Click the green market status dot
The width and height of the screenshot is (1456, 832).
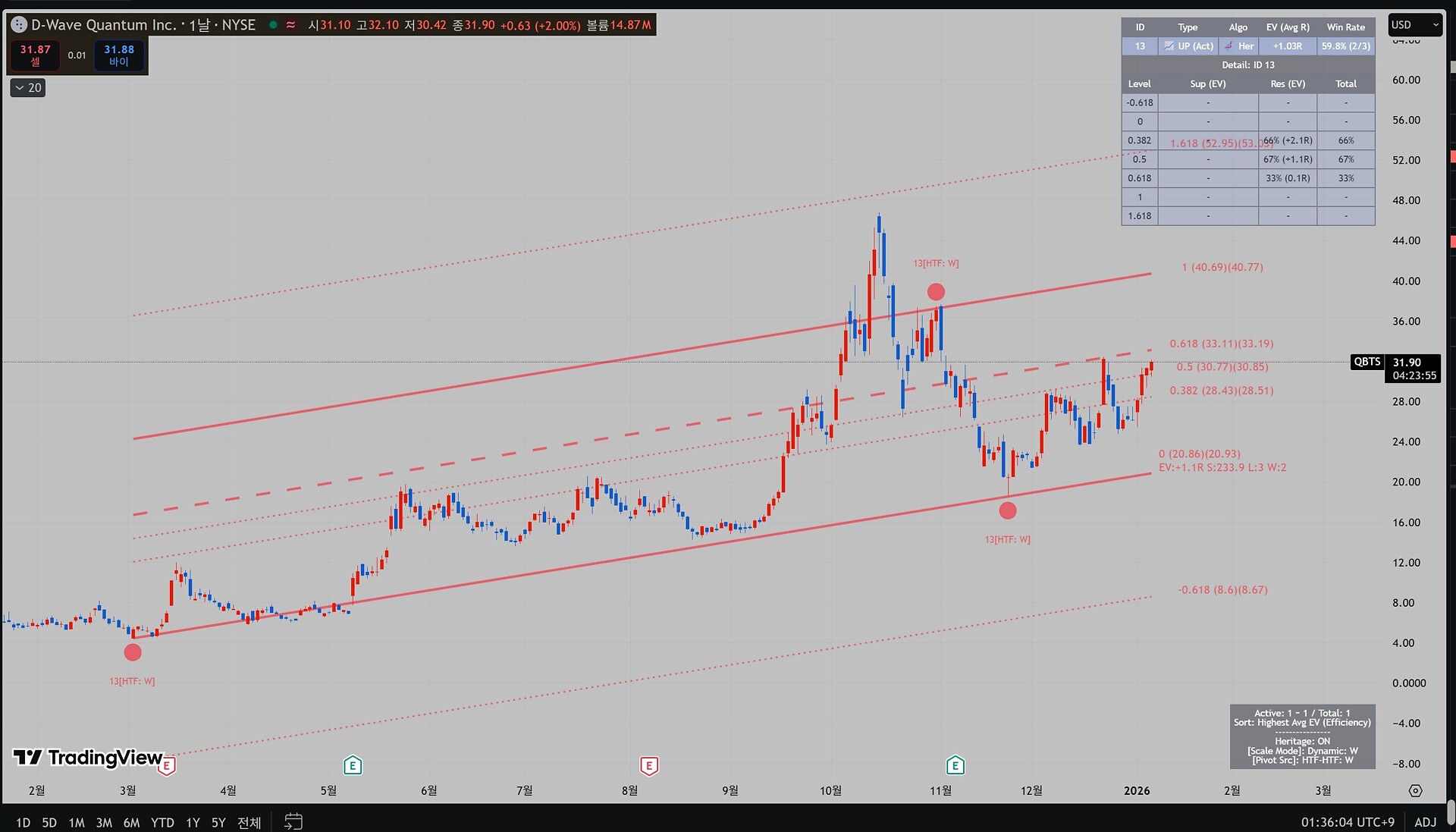pos(273,25)
